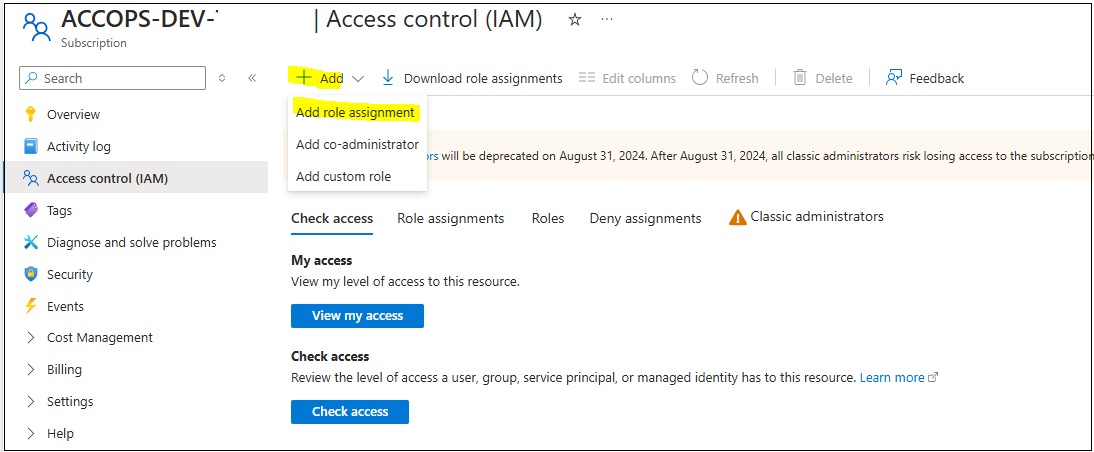Click the Tags icon in sidebar
This screenshot has width=1094, height=452.
click(x=30, y=210)
